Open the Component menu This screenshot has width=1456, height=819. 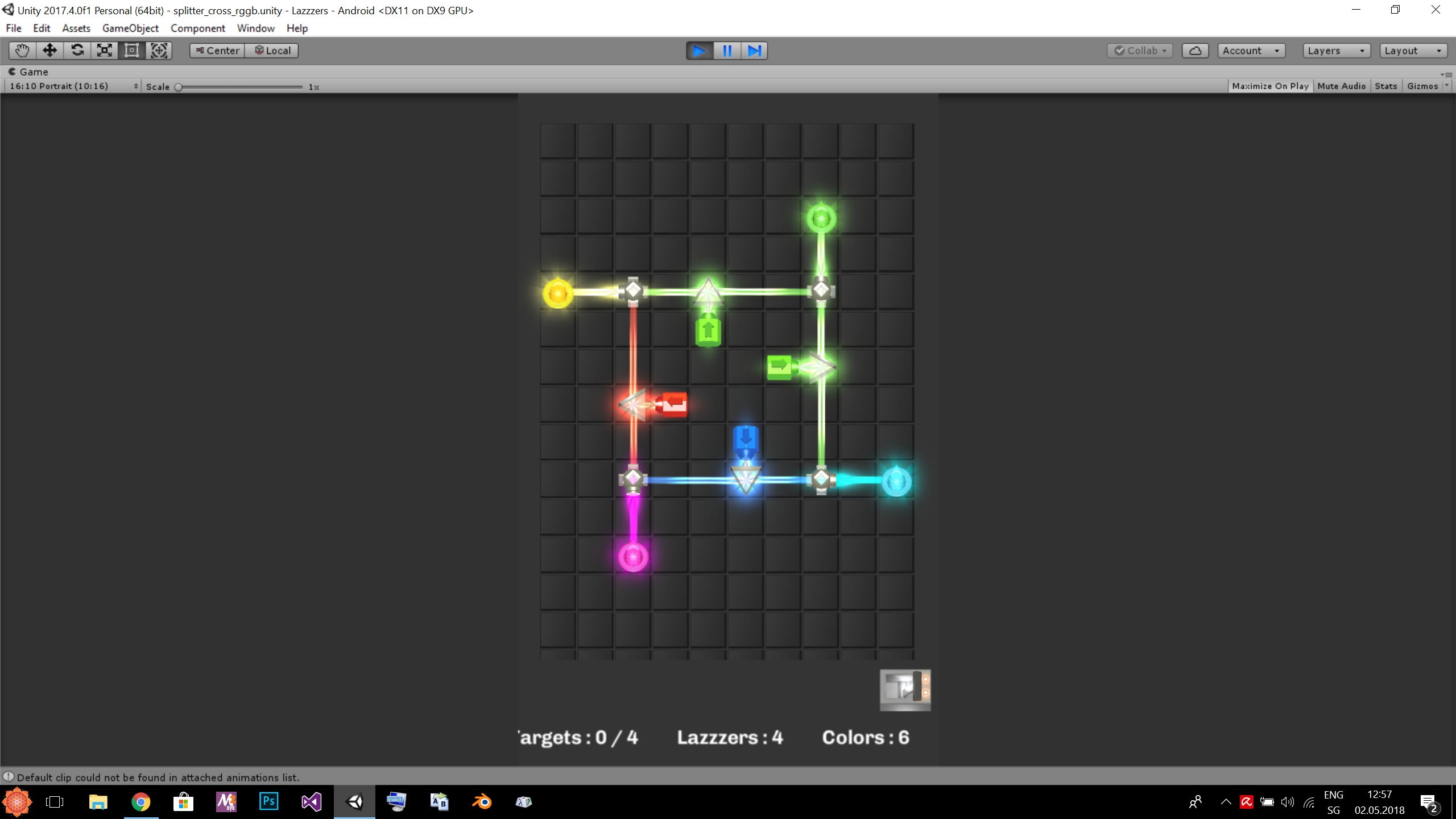[197, 28]
